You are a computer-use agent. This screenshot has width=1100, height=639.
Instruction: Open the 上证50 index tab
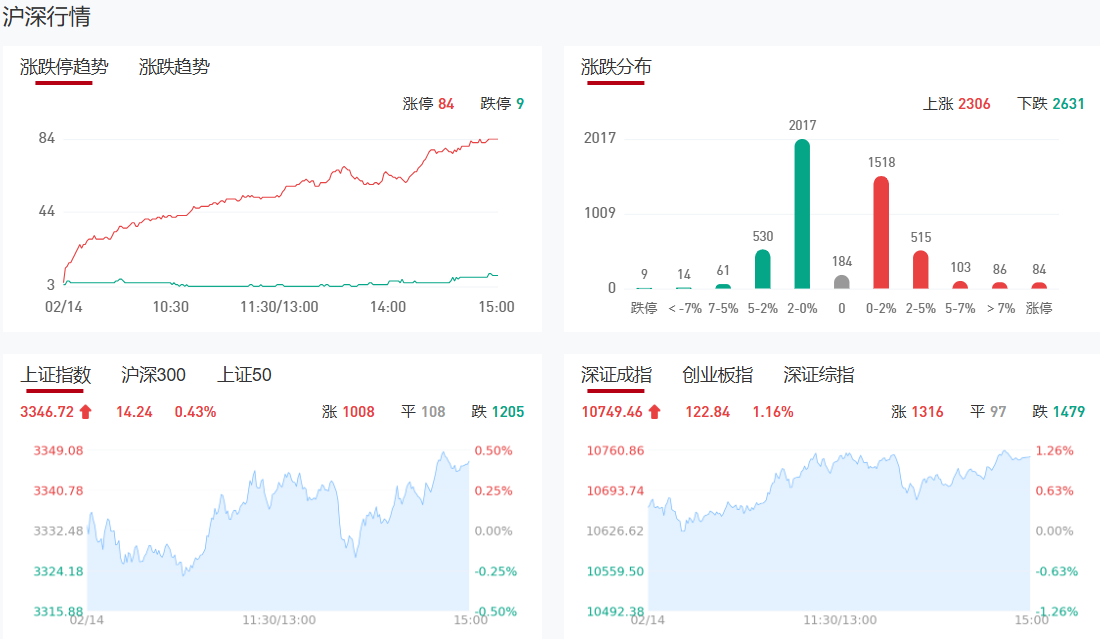pos(245,375)
